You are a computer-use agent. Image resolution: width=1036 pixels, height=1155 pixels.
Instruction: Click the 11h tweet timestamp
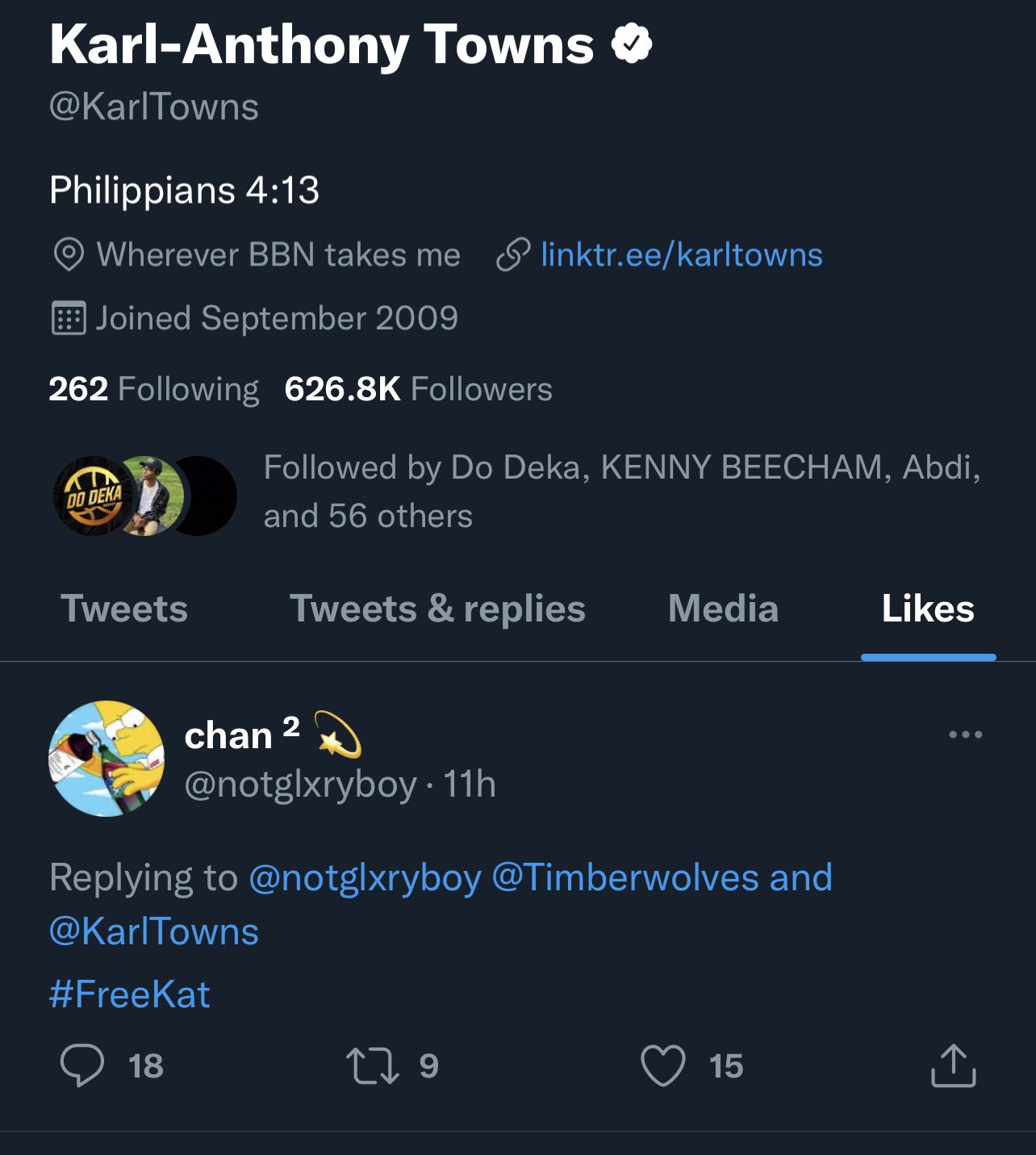pos(467,786)
